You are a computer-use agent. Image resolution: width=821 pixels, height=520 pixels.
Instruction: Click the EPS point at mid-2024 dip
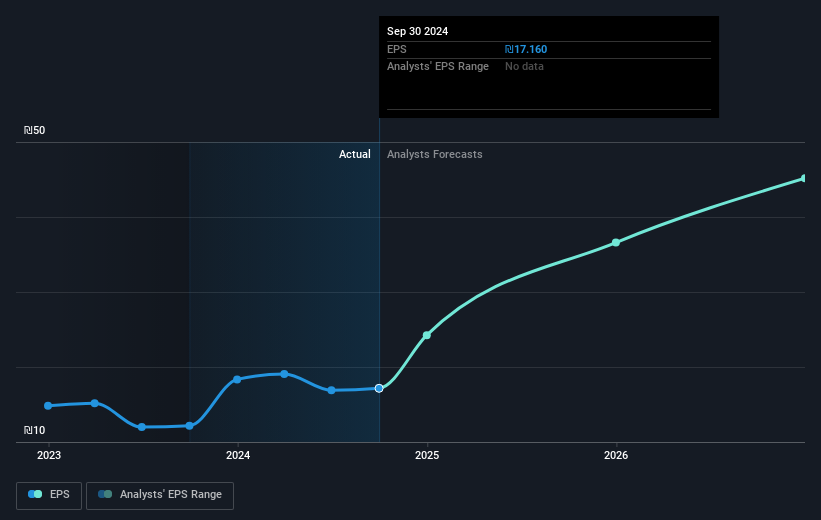pos(331,390)
